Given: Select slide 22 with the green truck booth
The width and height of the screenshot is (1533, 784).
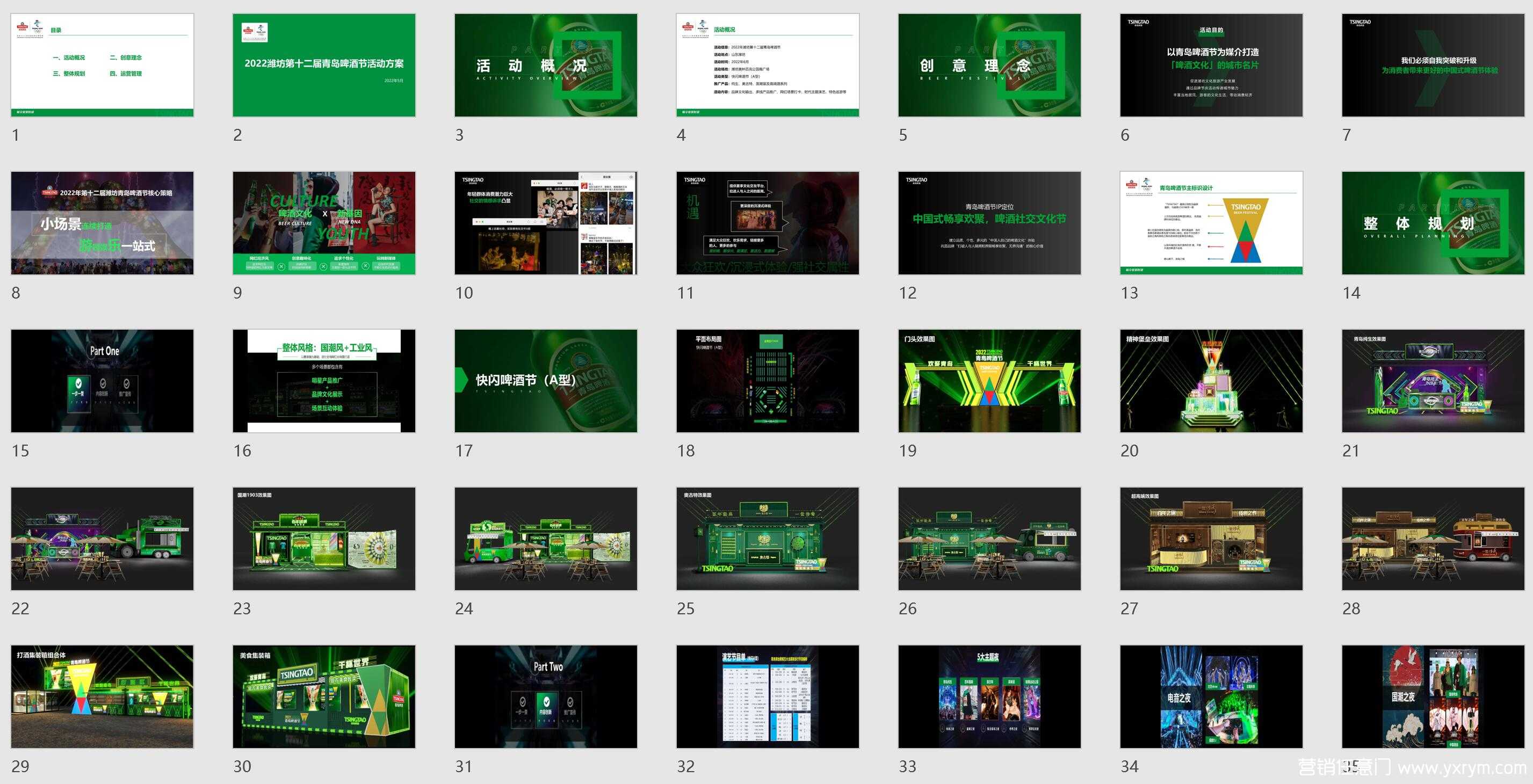Looking at the screenshot, I should click(103, 539).
